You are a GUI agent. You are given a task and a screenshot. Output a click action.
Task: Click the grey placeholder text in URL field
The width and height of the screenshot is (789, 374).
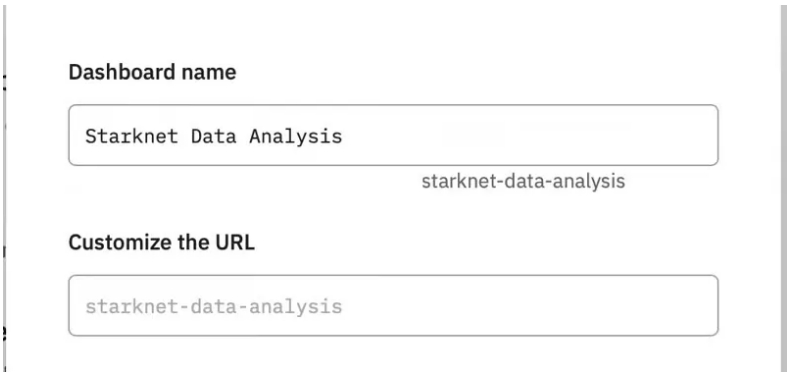[214, 307]
